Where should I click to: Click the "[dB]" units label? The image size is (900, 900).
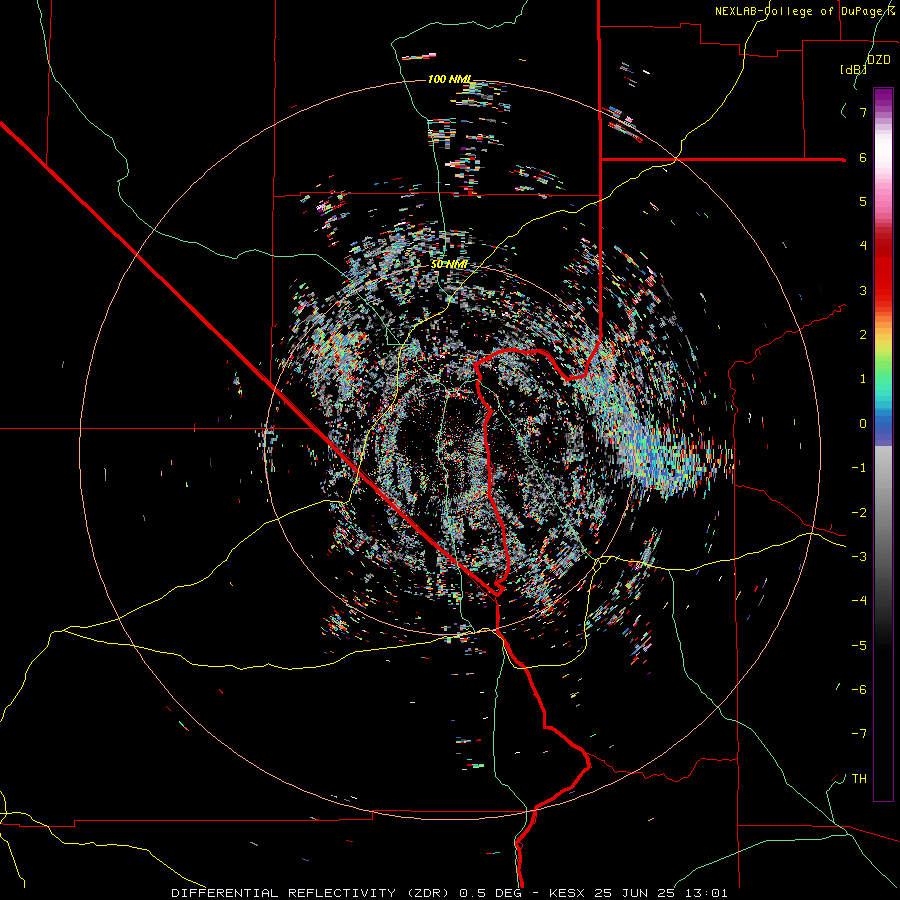[x=853, y=69]
